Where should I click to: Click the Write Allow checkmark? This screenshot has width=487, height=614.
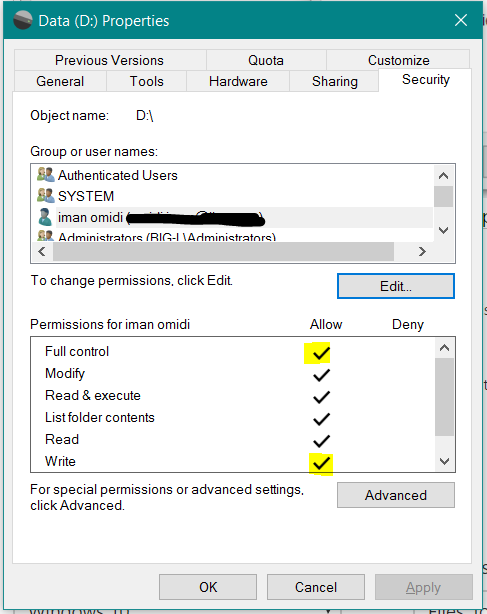click(x=321, y=463)
